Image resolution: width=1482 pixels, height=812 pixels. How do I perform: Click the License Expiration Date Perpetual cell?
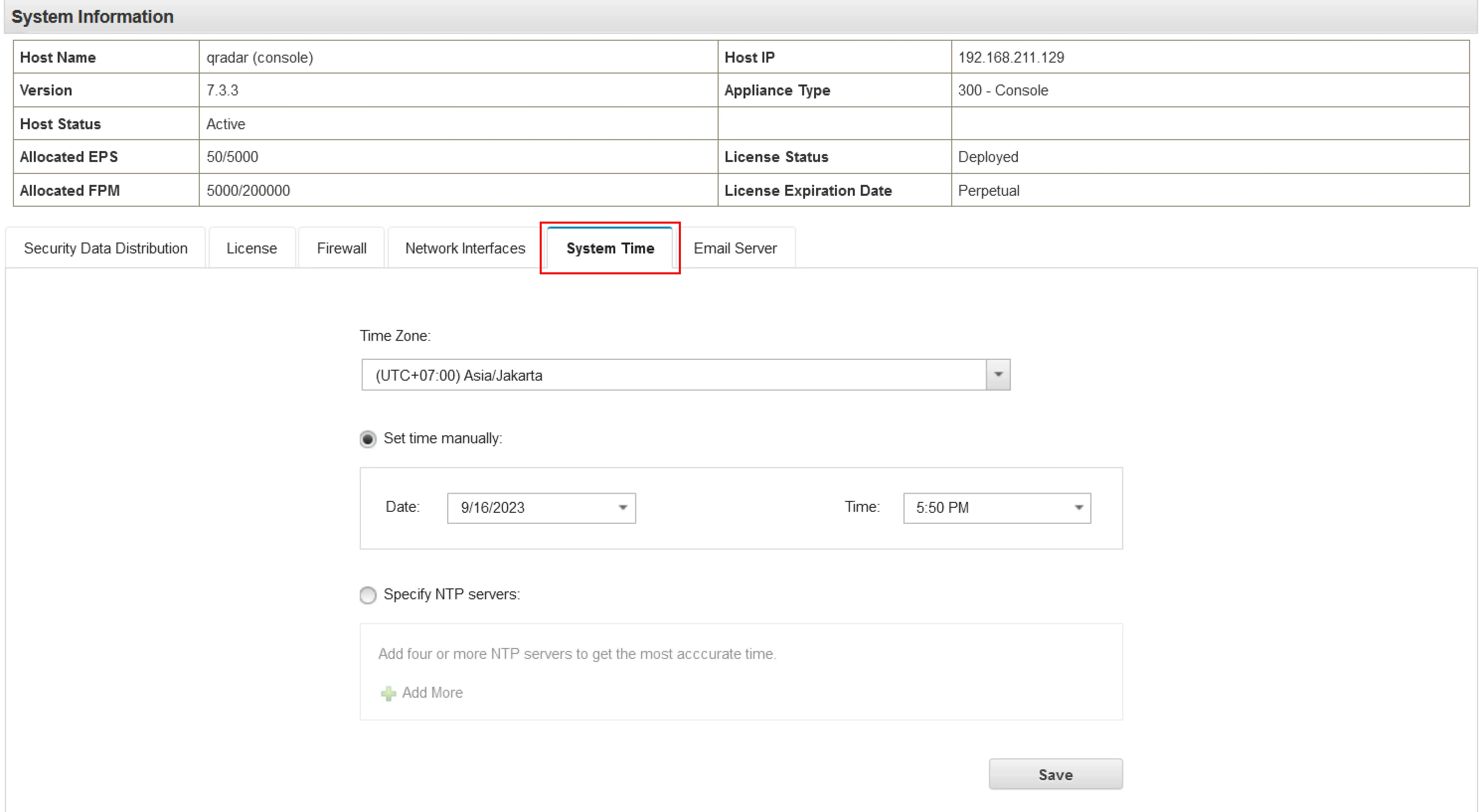click(988, 191)
